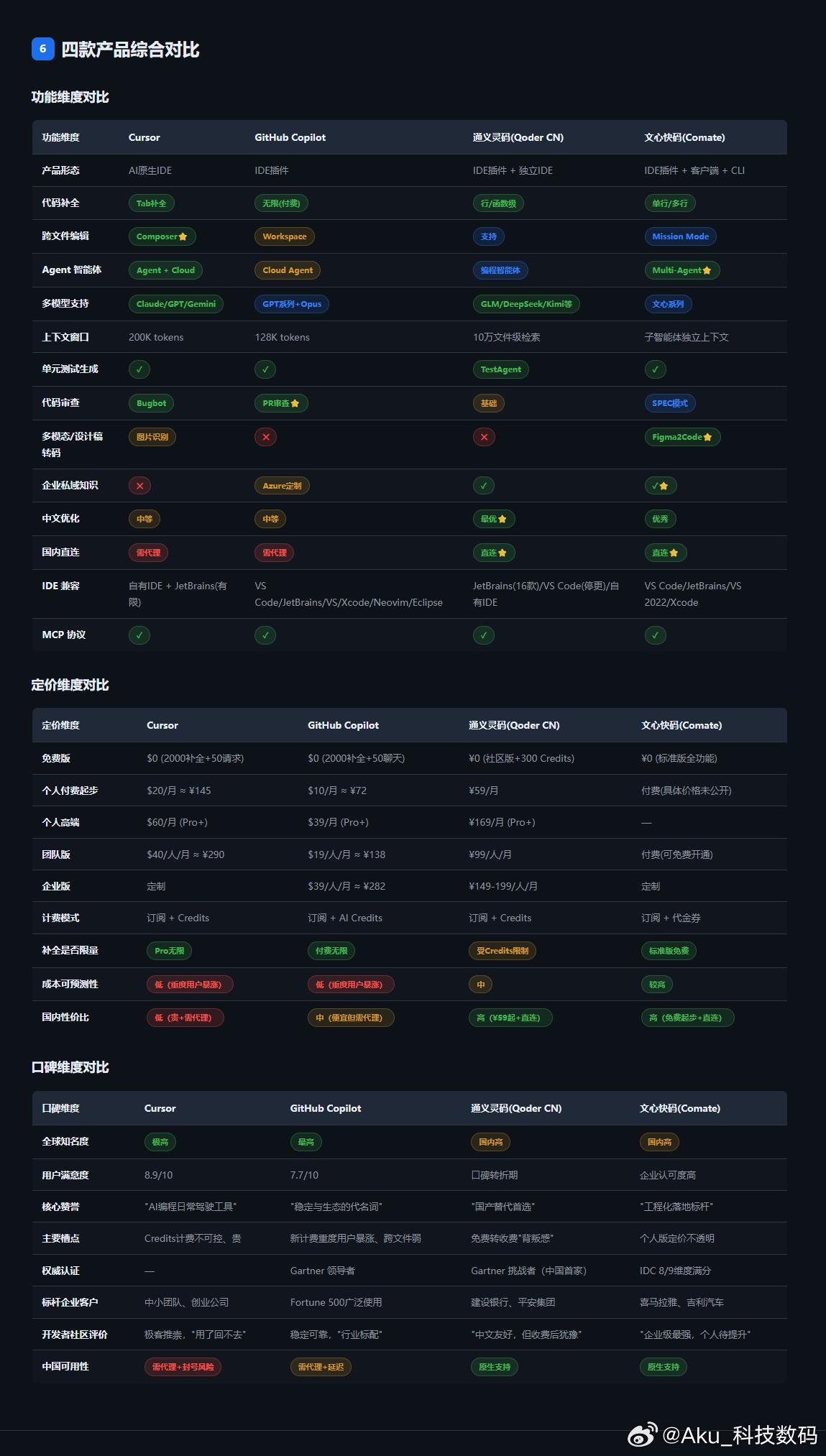Screen dimensions: 826x1456
Task: Click the 需代理+封号风险 red badge
Action: pos(183,1367)
